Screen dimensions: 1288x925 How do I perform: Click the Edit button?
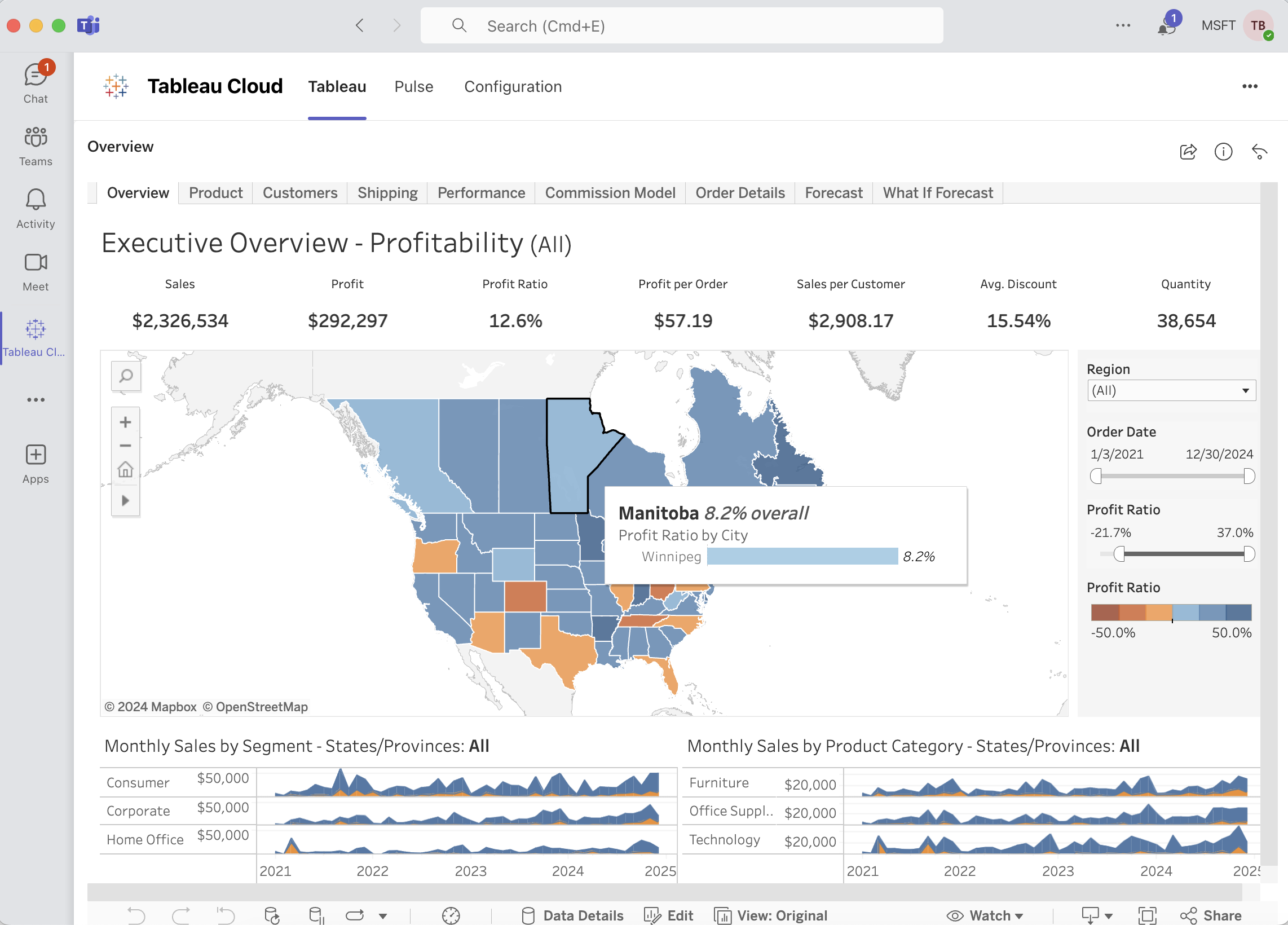coord(668,915)
